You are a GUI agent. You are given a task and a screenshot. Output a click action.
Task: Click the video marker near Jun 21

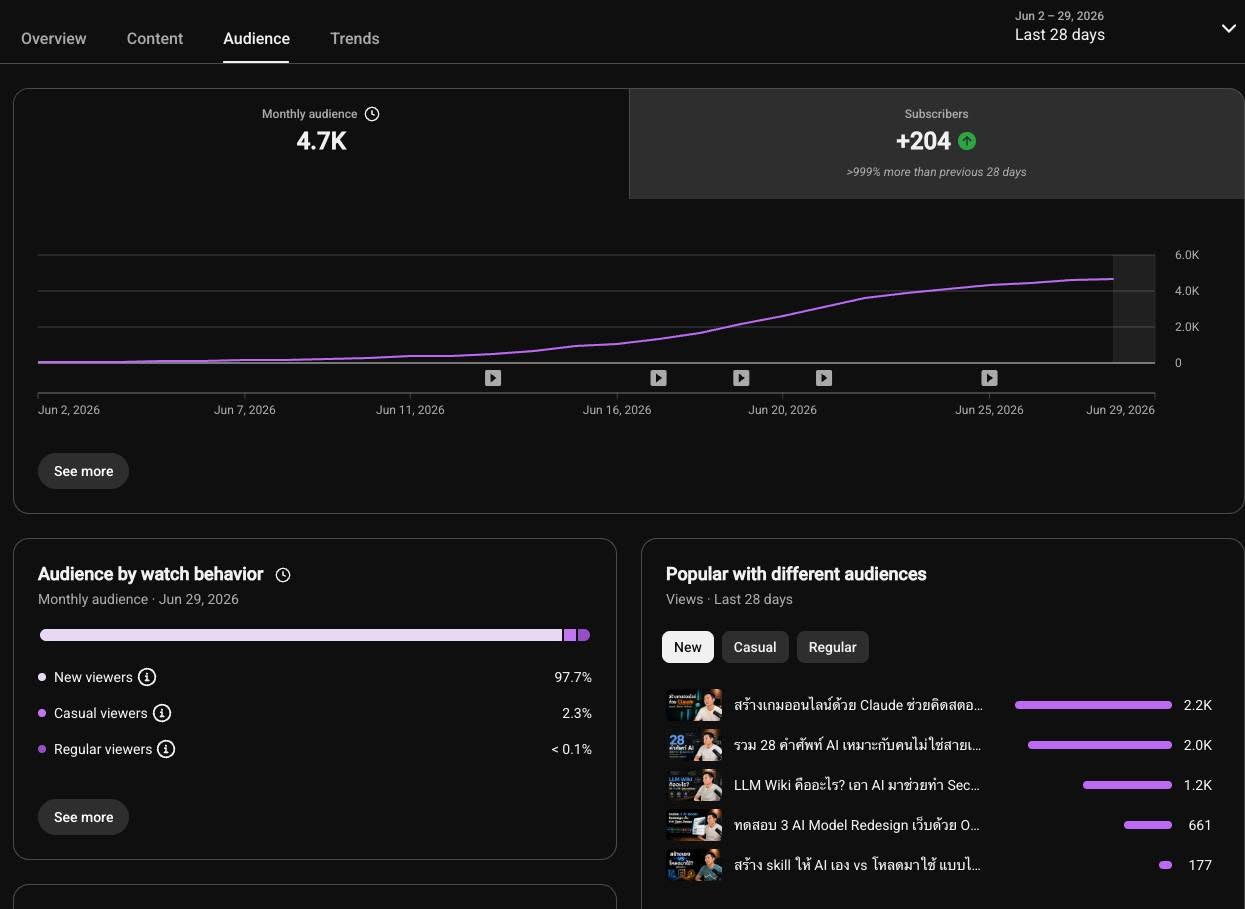(824, 378)
